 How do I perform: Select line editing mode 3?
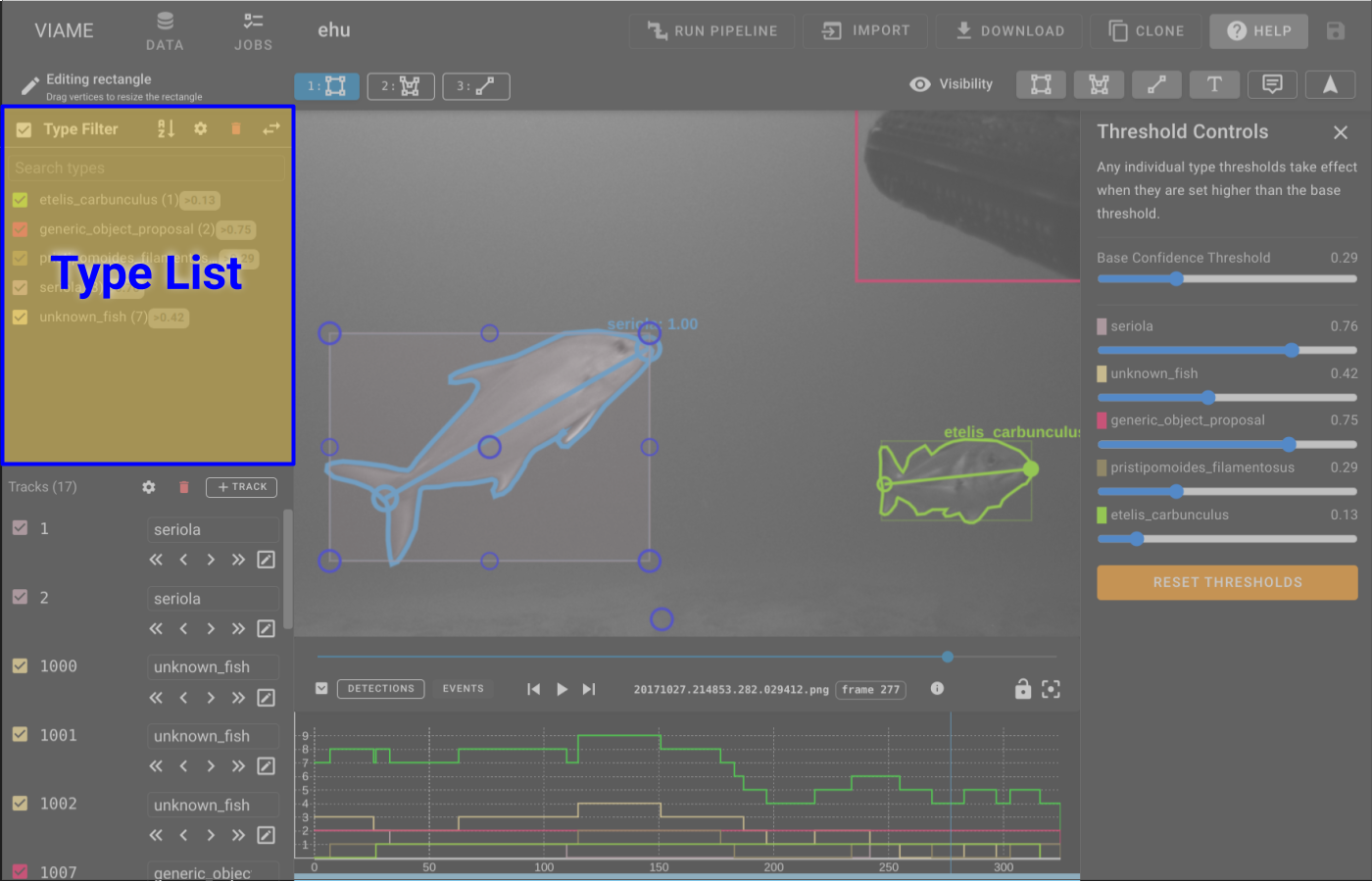point(476,86)
